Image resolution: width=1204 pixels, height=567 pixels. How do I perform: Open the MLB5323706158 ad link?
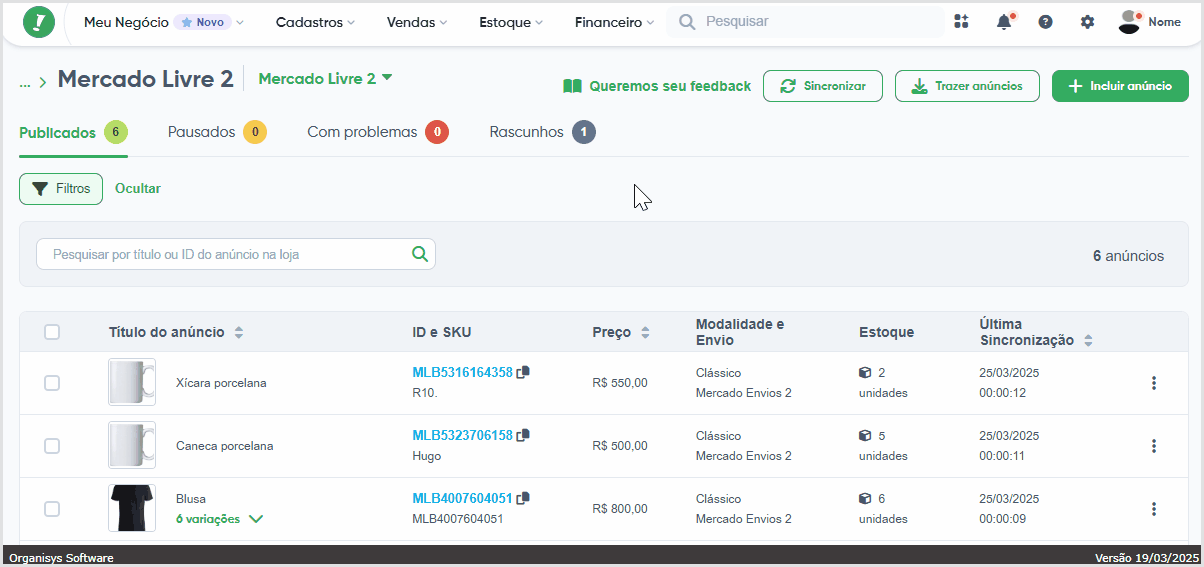[462, 435]
